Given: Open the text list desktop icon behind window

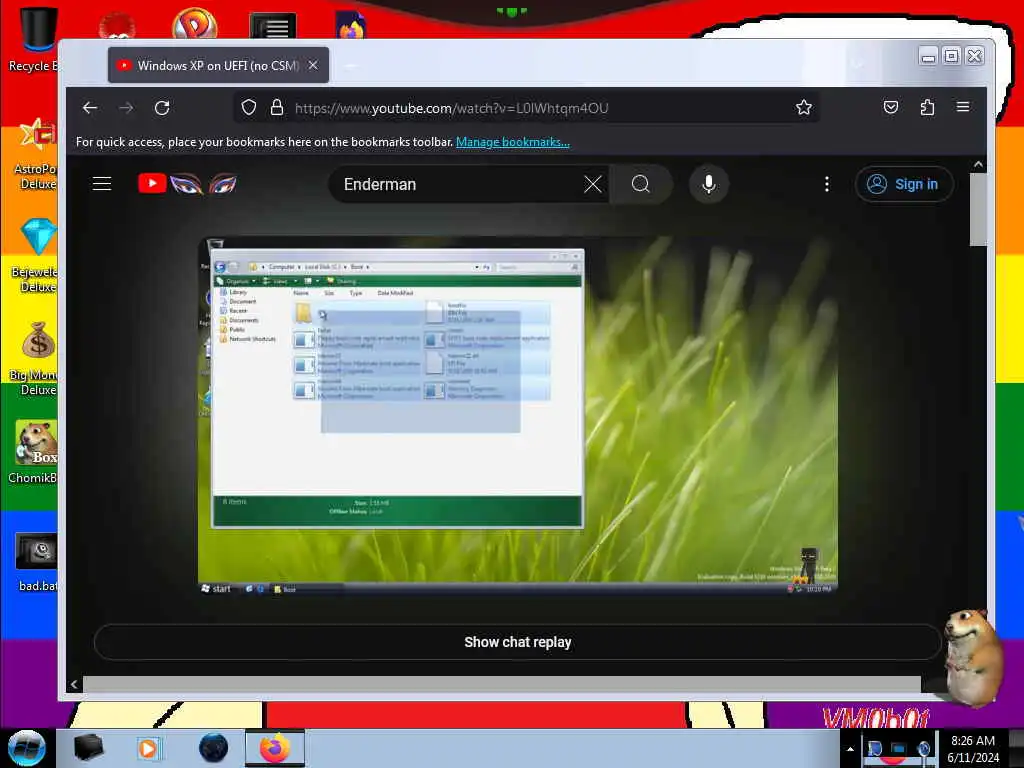Looking at the screenshot, I should tap(273, 26).
